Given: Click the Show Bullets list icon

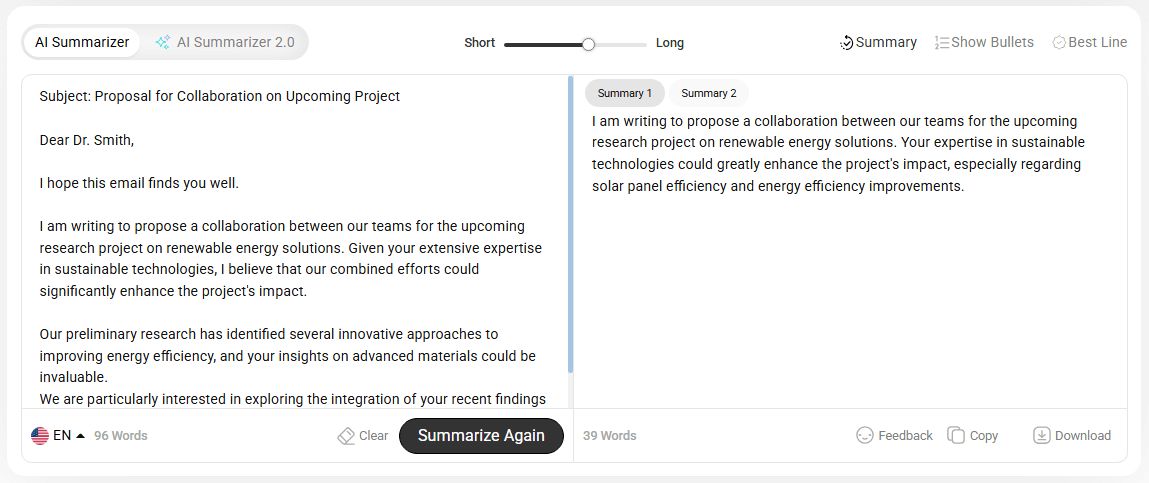Looking at the screenshot, I should pos(941,43).
